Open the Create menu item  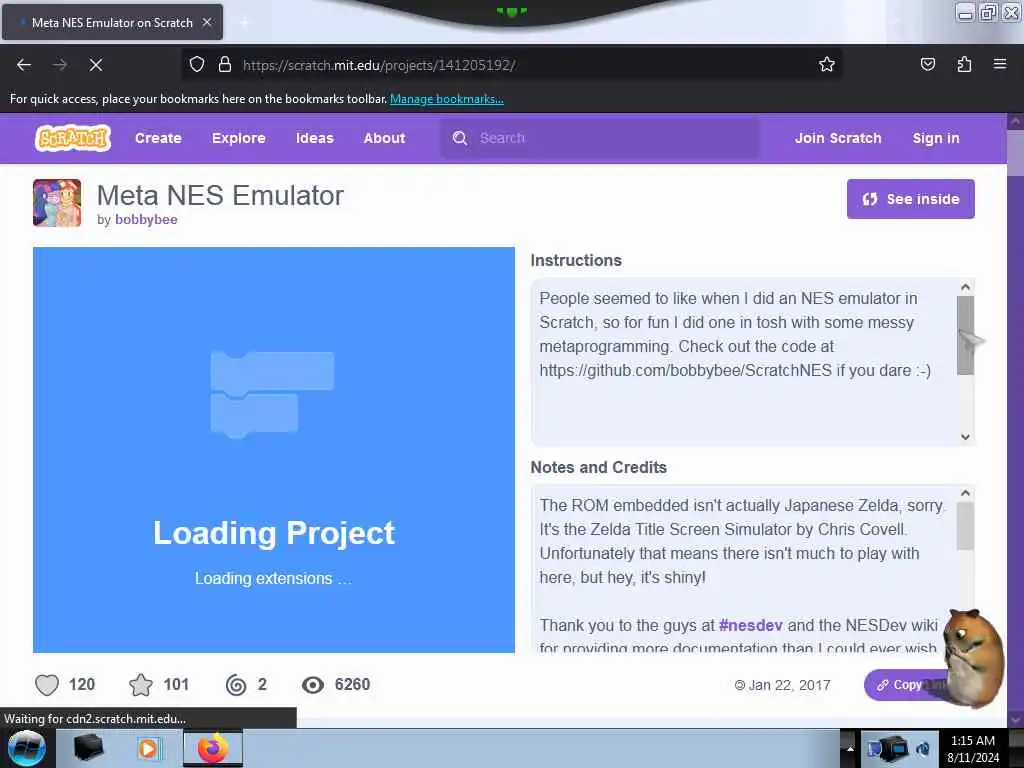[x=158, y=138]
